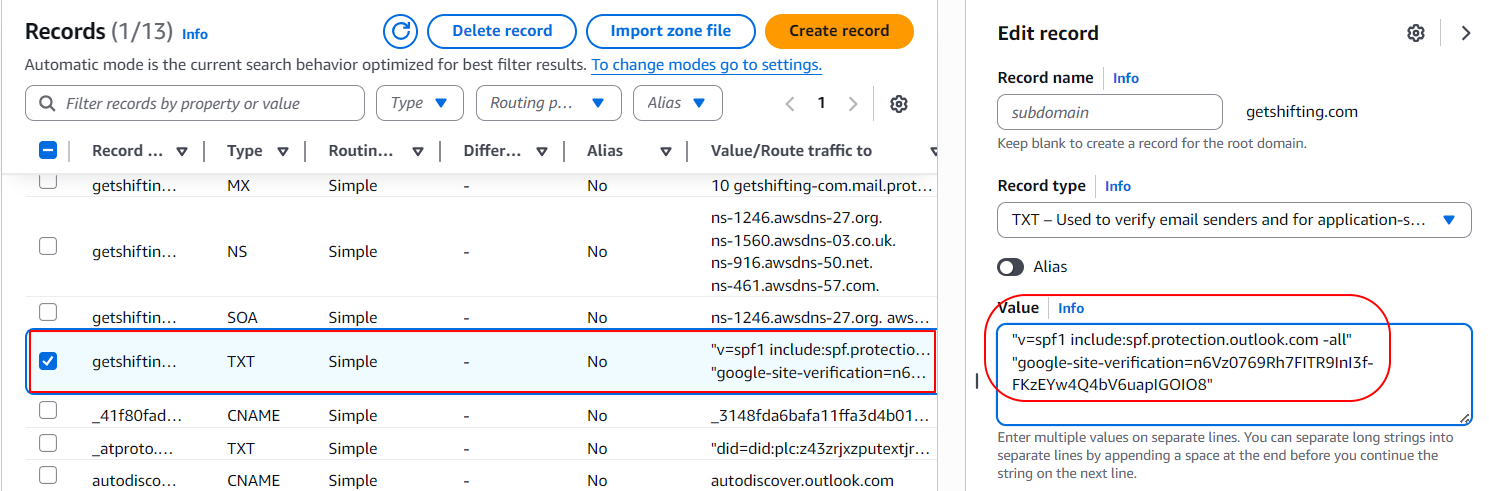Go to next page of records

point(853,103)
